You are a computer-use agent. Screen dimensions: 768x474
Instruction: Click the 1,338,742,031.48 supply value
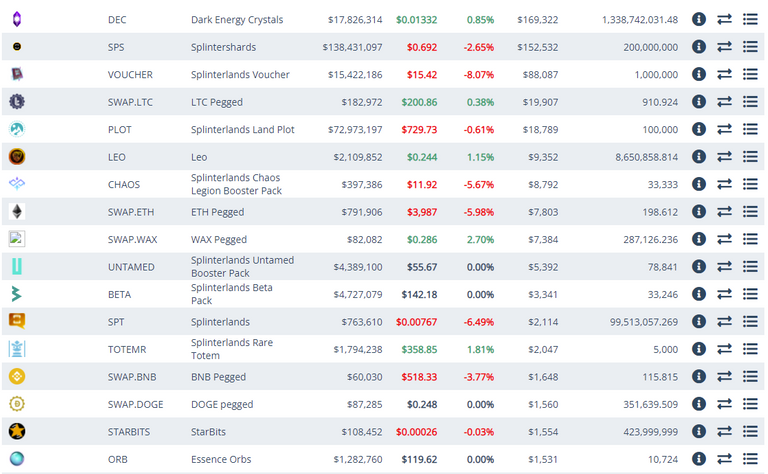pyautogui.click(x=640, y=20)
